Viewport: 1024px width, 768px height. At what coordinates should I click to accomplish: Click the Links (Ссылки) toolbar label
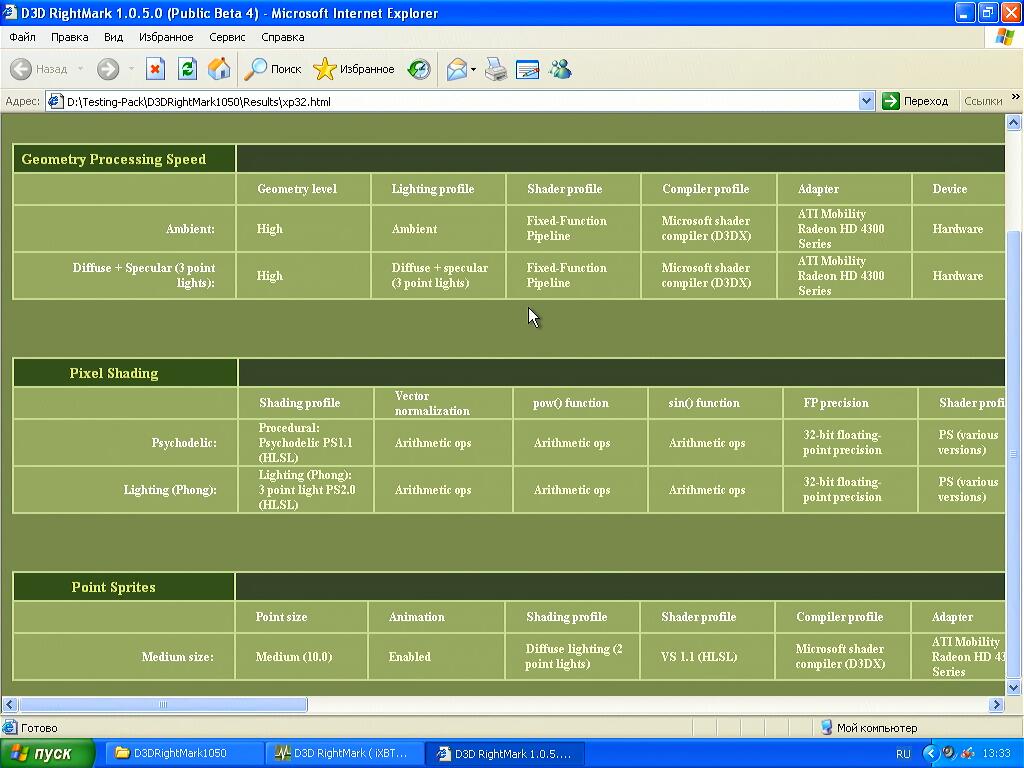(x=983, y=101)
